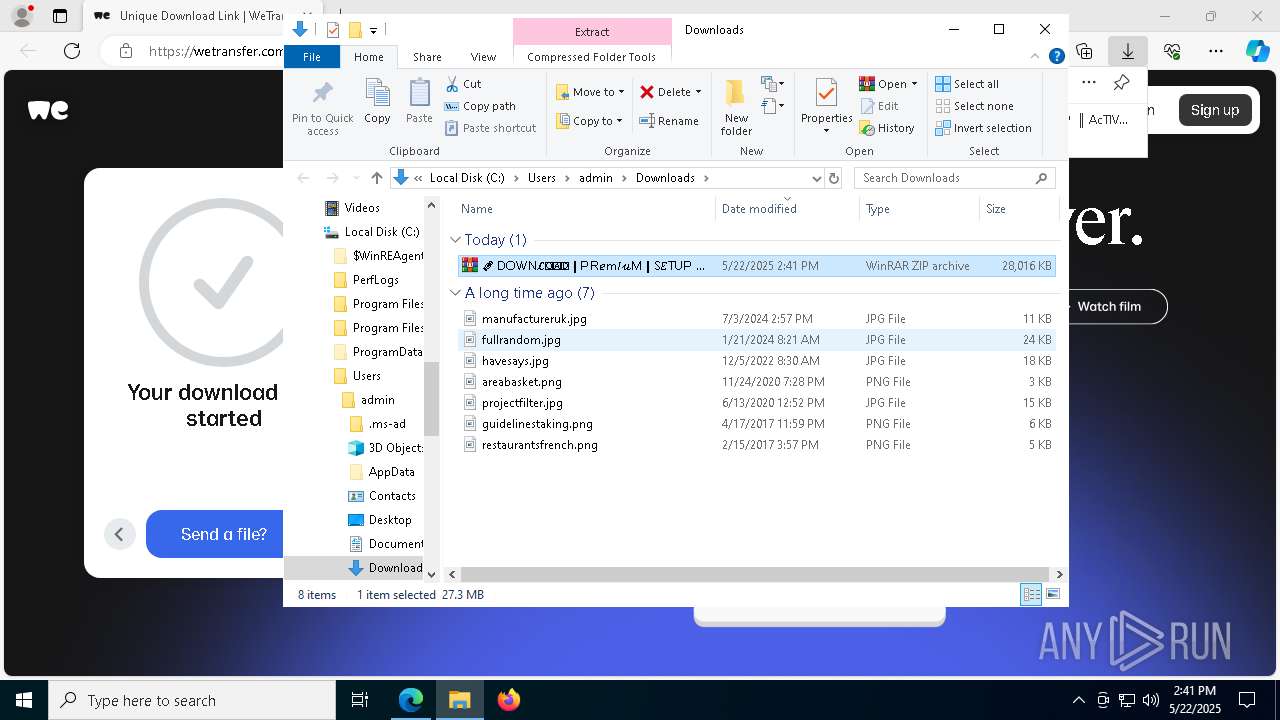Image resolution: width=1280 pixels, height=720 pixels.
Task: Switch to details view icon
Action: pyautogui.click(x=1031, y=595)
